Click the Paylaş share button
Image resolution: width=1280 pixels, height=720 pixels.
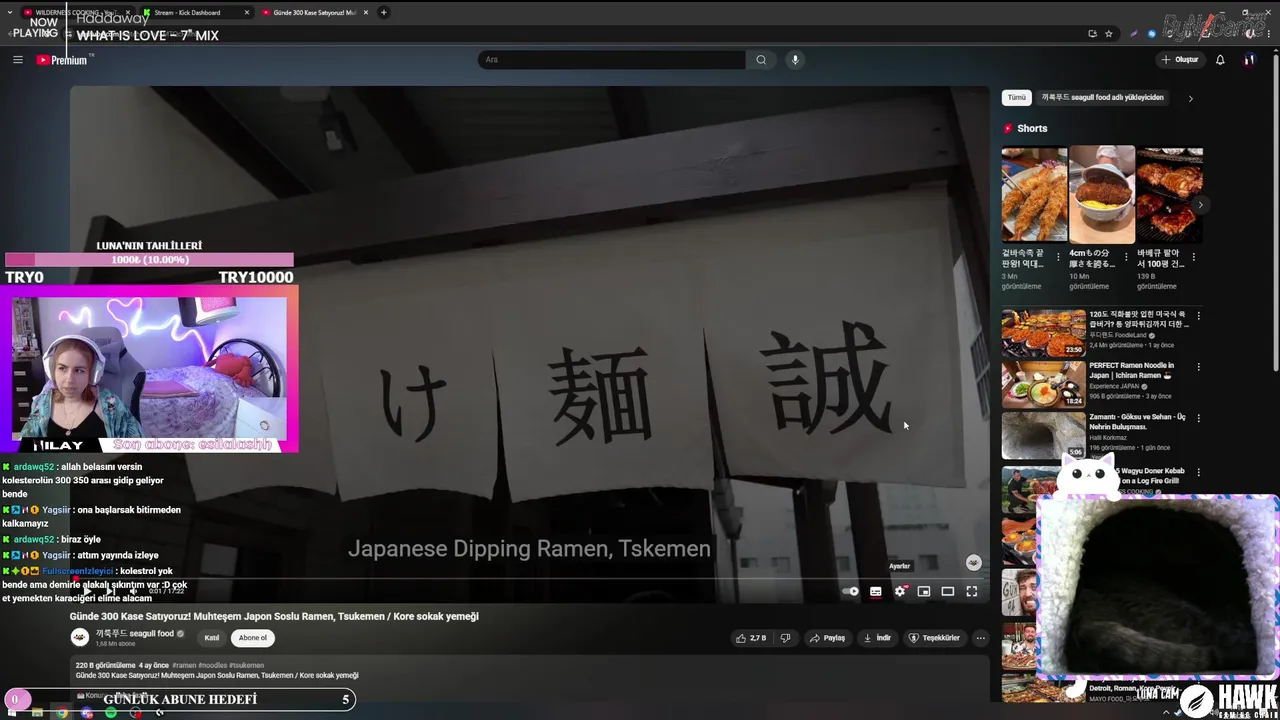[x=827, y=638]
